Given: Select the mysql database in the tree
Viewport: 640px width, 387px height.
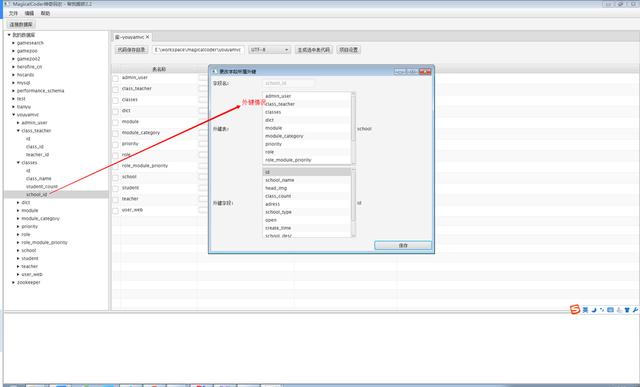Looking at the screenshot, I should pos(23,83).
